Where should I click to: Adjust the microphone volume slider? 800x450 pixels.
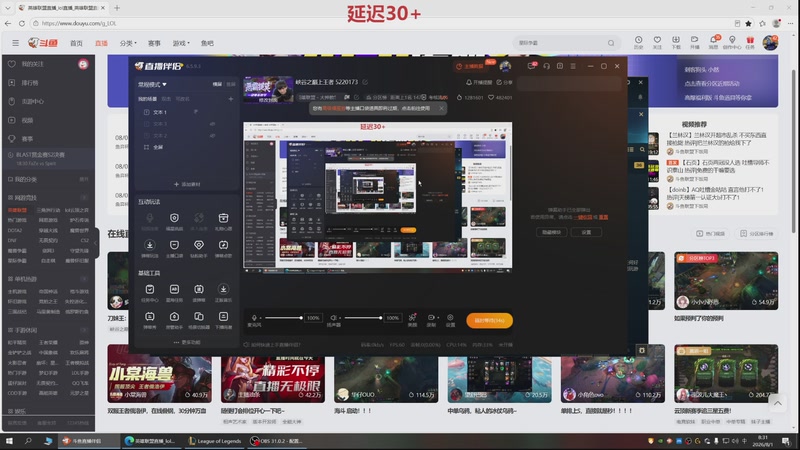[283, 318]
